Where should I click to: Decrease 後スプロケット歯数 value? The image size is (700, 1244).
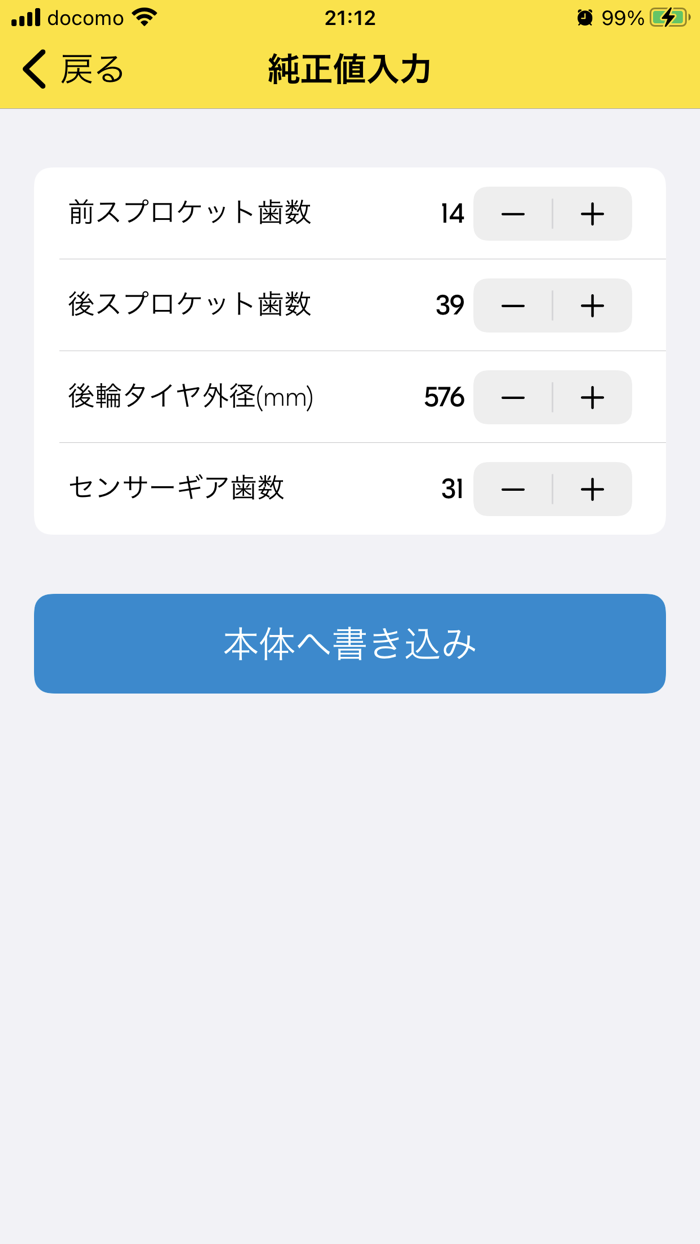pyautogui.click(x=512, y=306)
